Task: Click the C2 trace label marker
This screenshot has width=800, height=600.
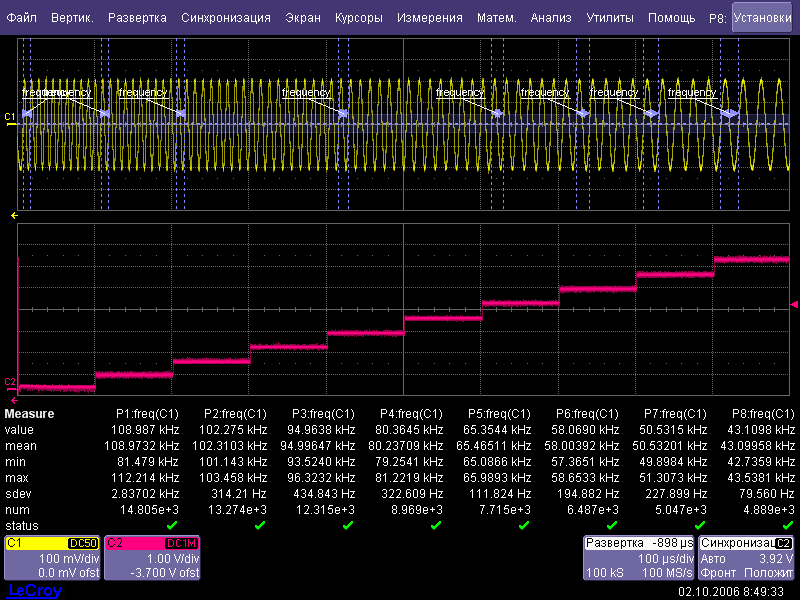Action: (x=10, y=383)
